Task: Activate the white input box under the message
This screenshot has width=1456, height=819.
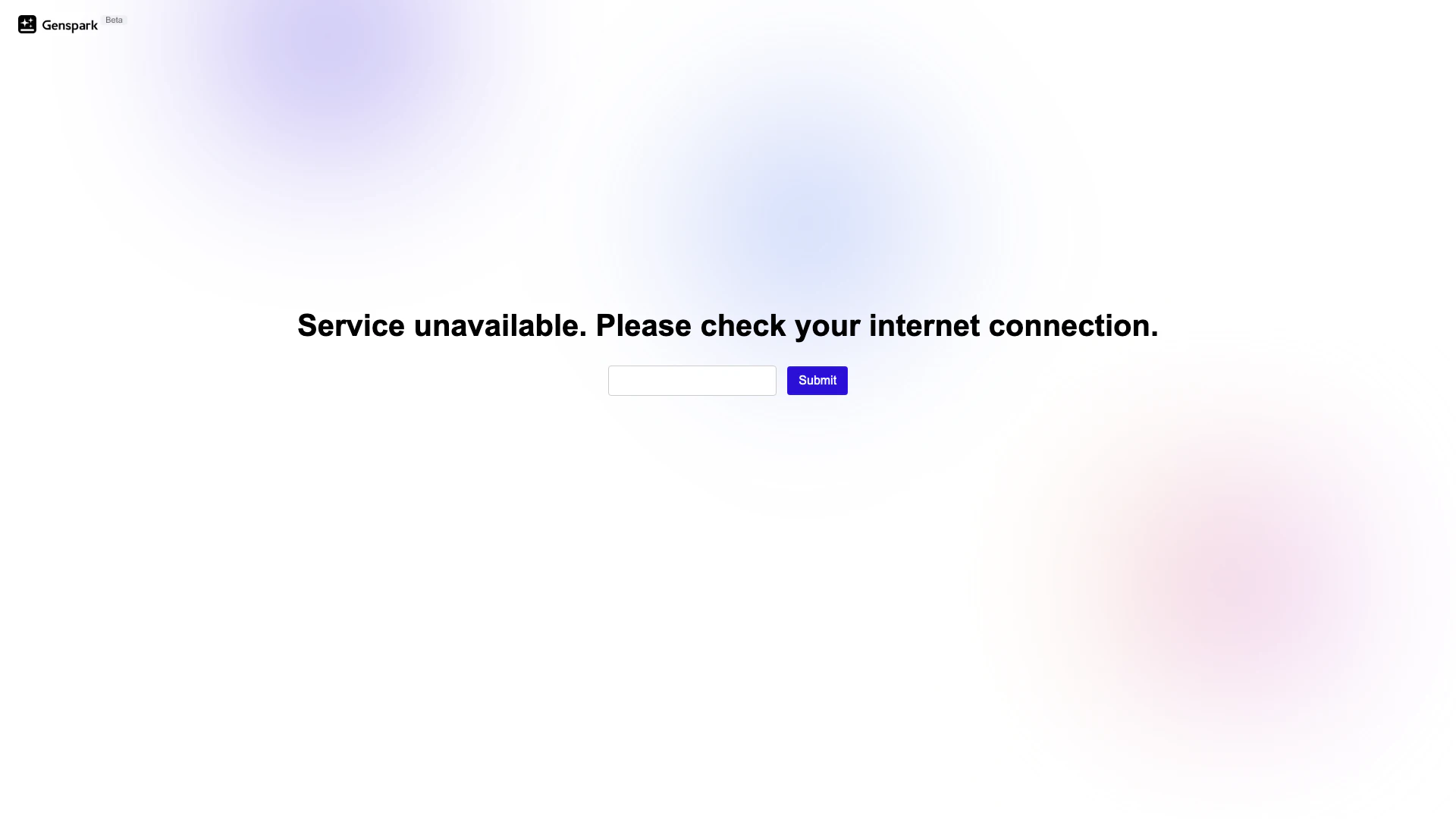Action: click(692, 381)
